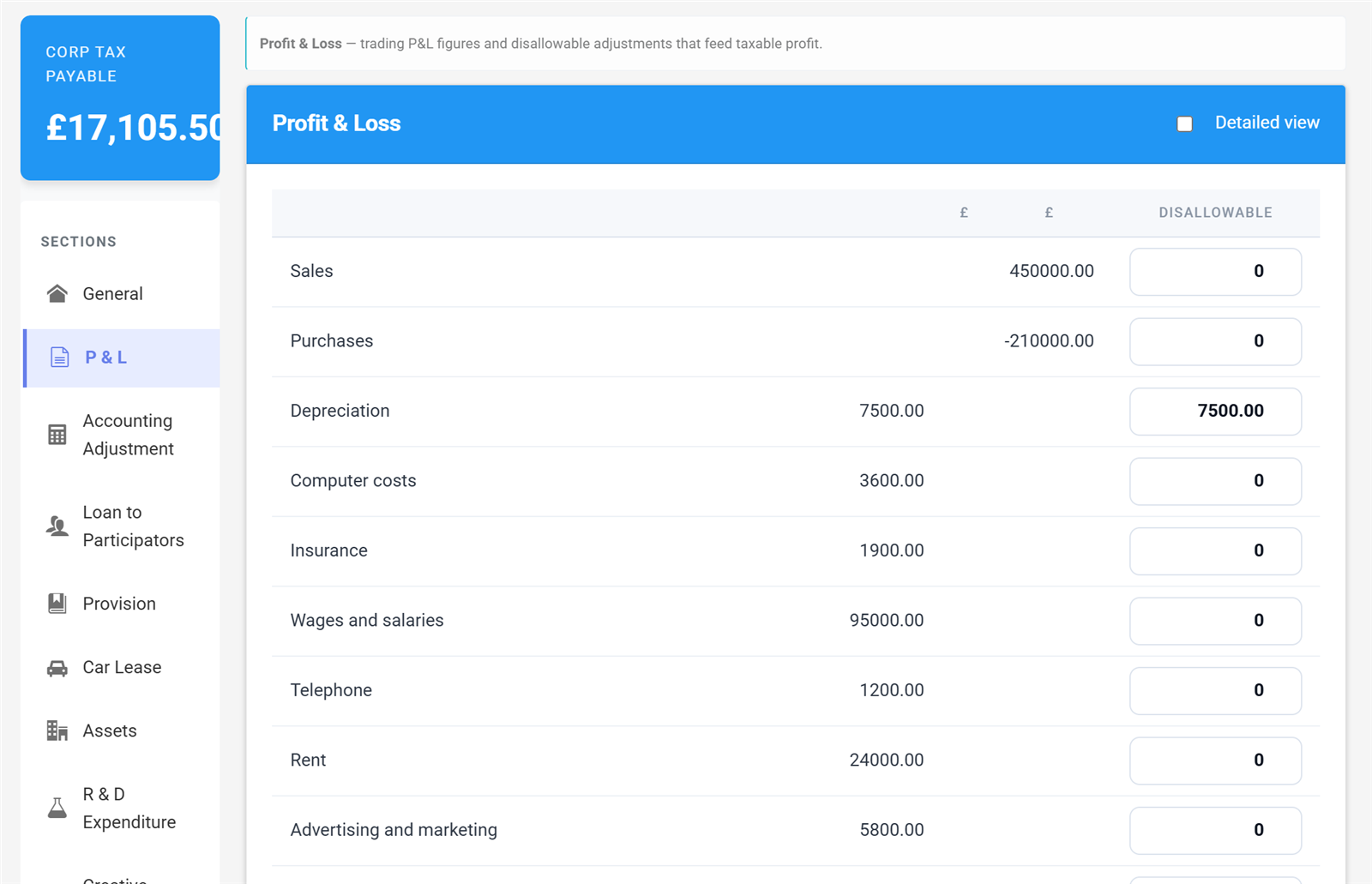Screen dimensions: 1372x884
Task: Open the Accounting Adjustment section
Action: click(121, 435)
